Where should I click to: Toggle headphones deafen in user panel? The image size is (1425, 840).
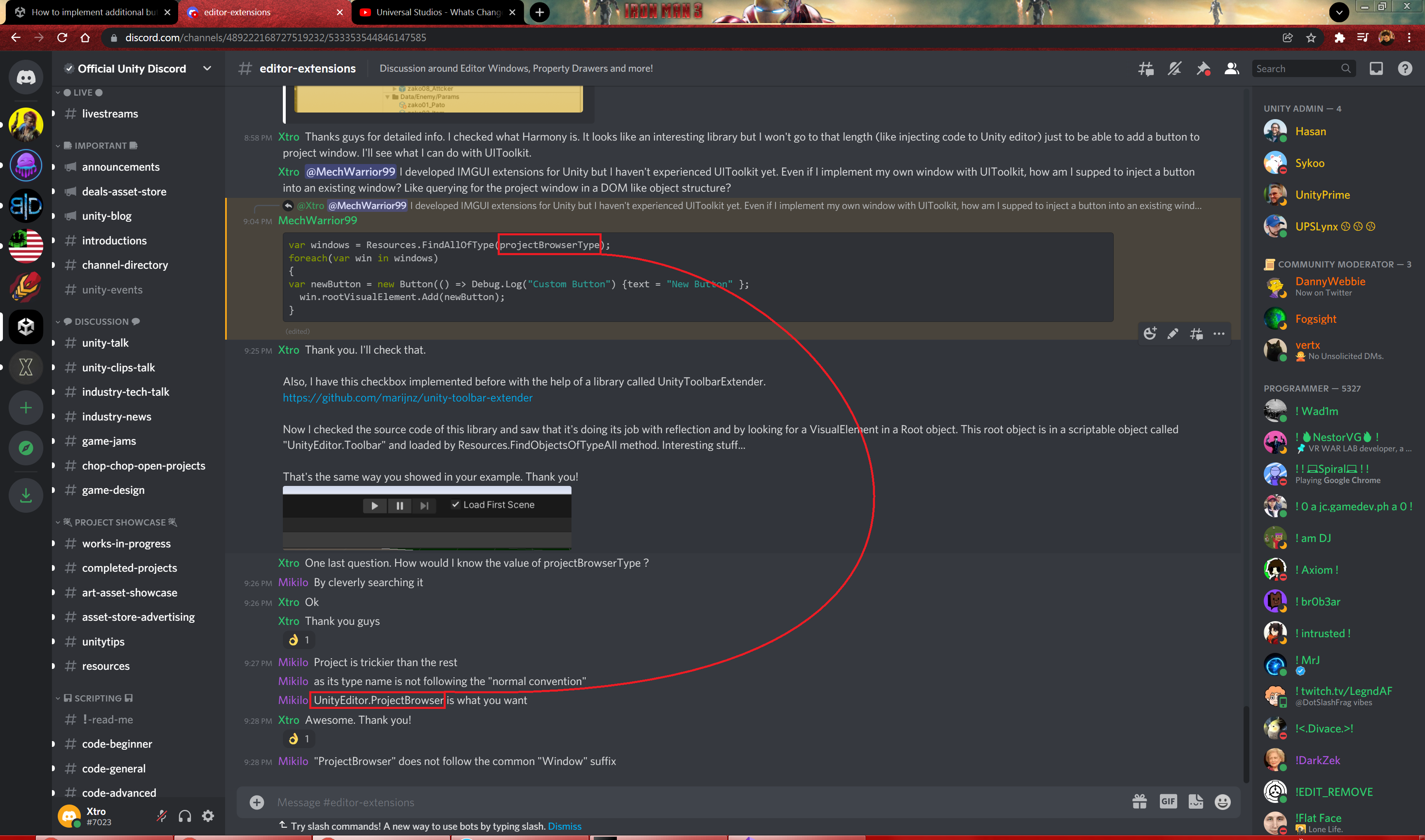(x=185, y=816)
